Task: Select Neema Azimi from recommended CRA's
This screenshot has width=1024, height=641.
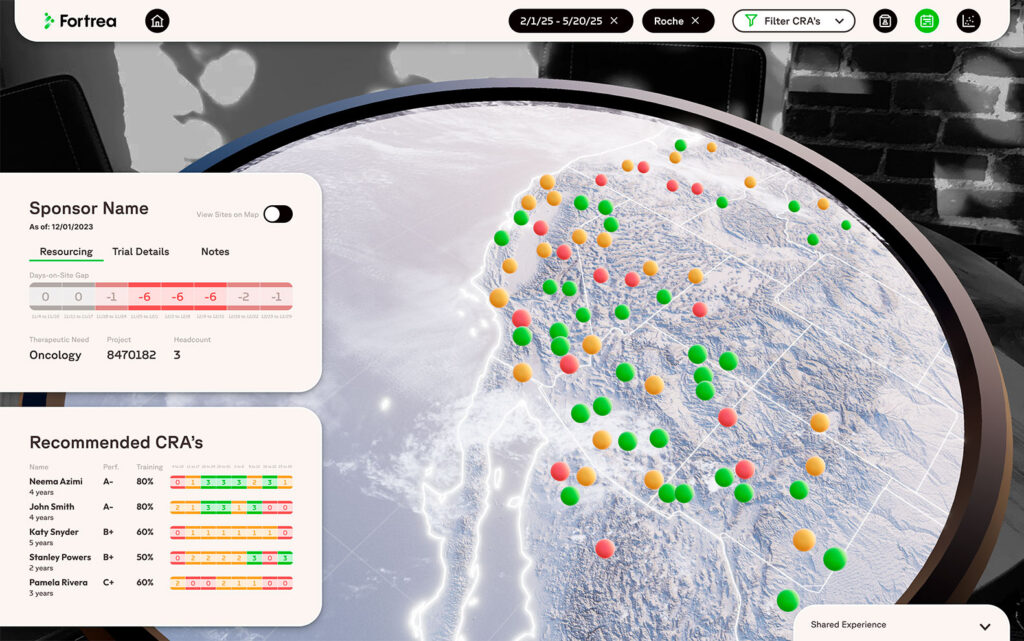Action: 55,482
